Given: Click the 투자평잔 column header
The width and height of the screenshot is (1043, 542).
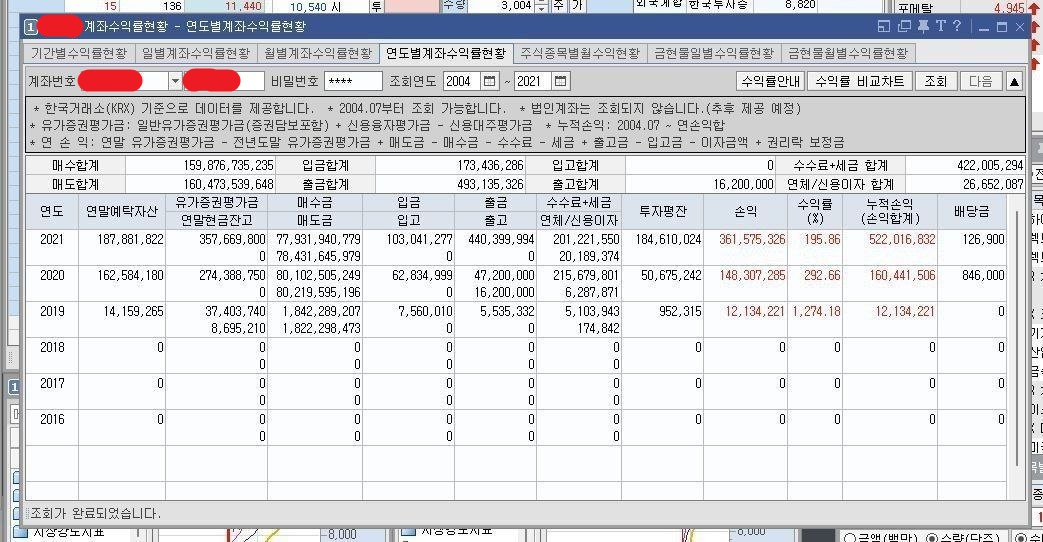Looking at the screenshot, I should [663, 211].
